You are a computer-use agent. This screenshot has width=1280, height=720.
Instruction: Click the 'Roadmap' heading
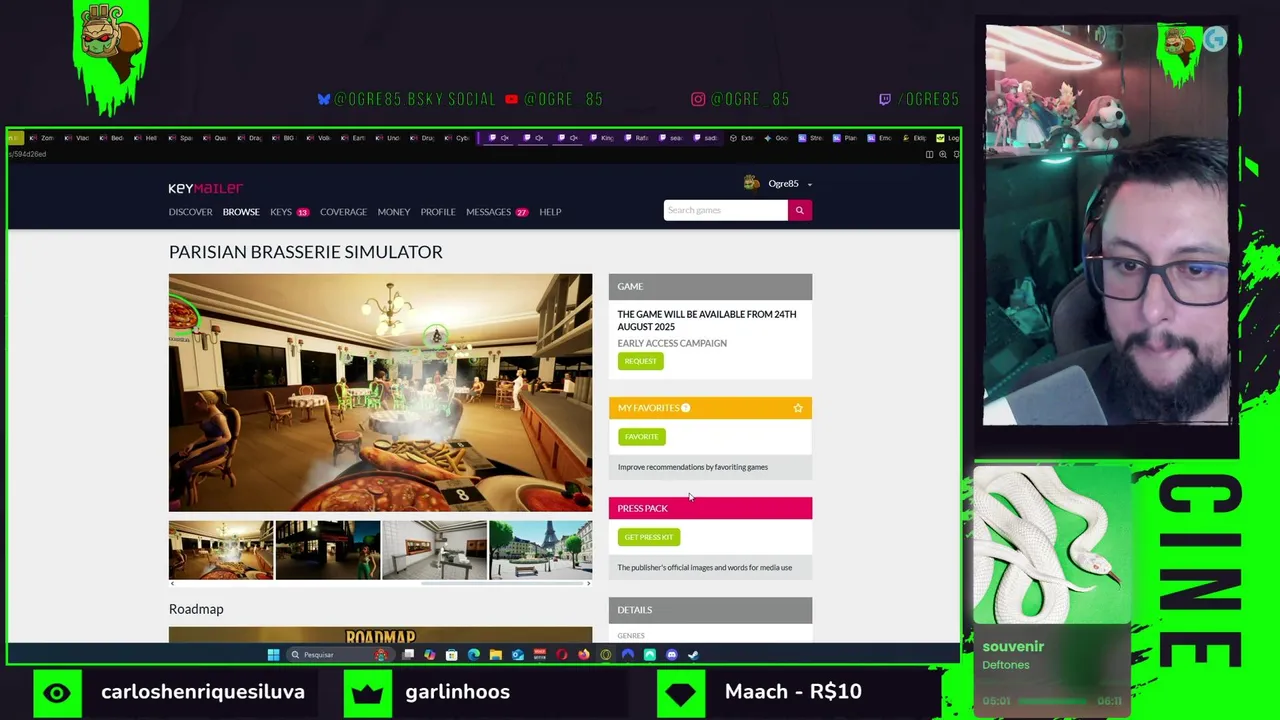pyautogui.click(x=196, y=609)
